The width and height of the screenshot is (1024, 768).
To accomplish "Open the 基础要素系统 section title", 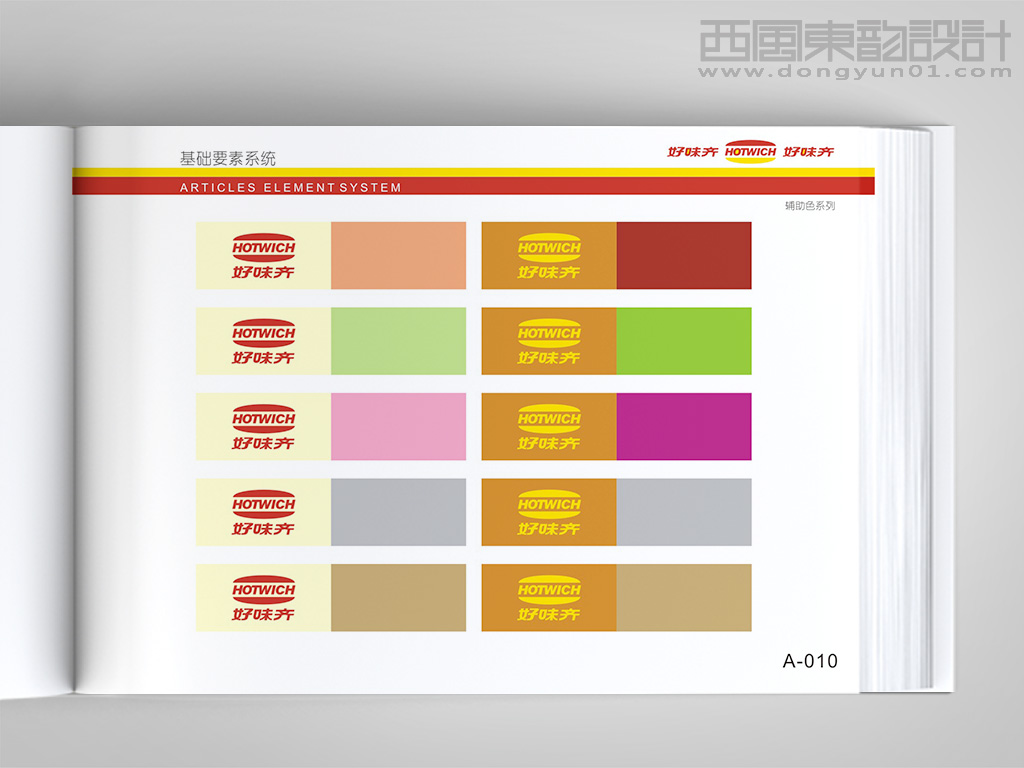I will (229, 157).
